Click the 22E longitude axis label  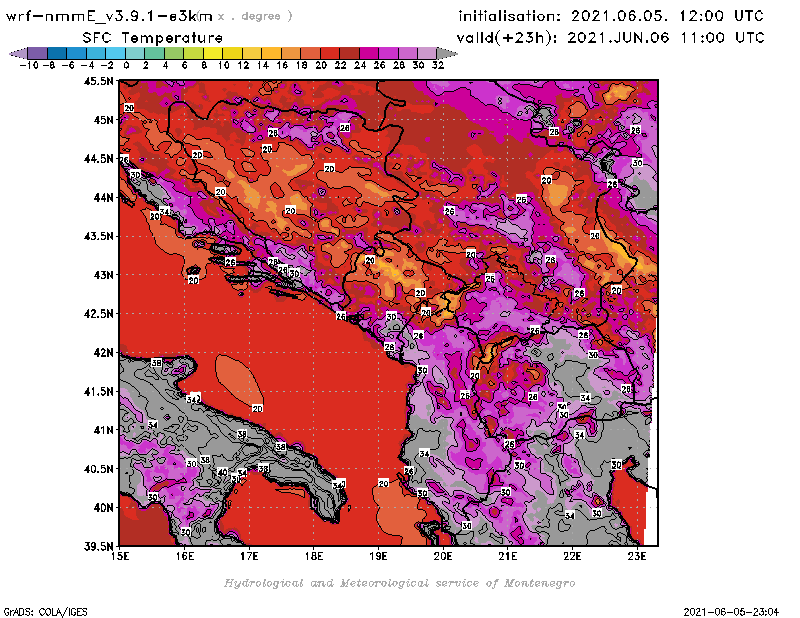coord(572,556)
